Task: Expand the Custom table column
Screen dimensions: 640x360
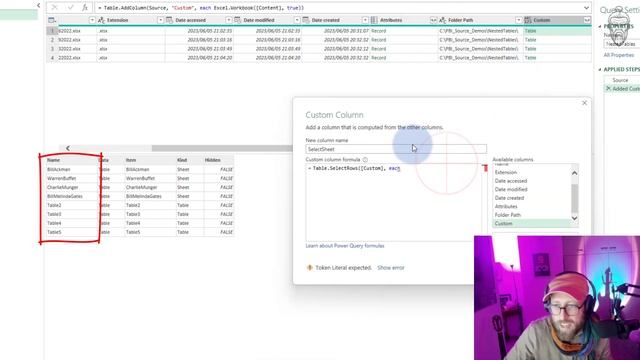Action: coord(587,20)
